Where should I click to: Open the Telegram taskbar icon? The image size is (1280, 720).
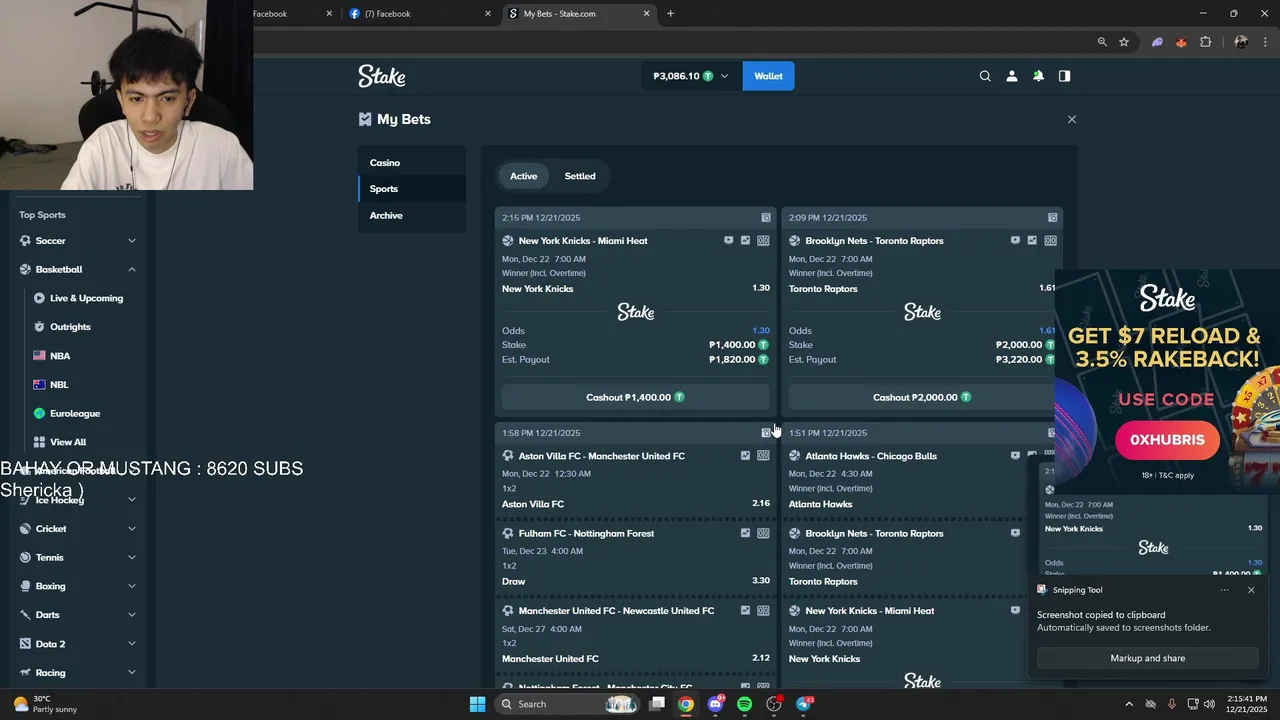[803, 704]
